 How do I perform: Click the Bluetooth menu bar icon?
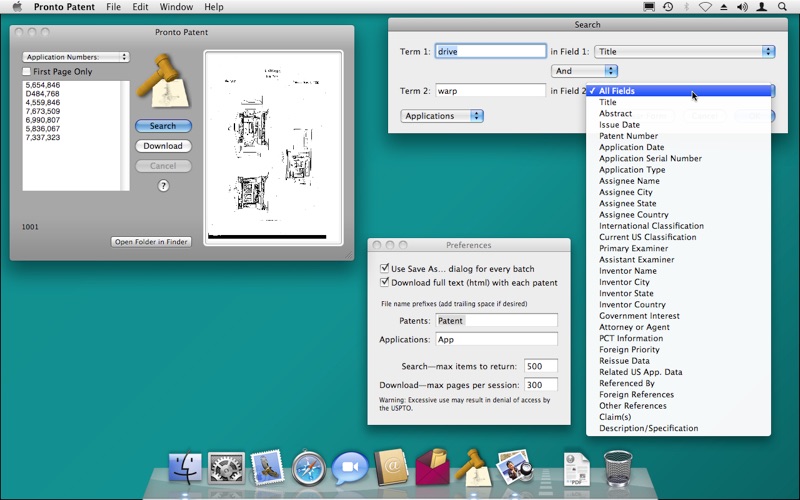pos(686,7)
